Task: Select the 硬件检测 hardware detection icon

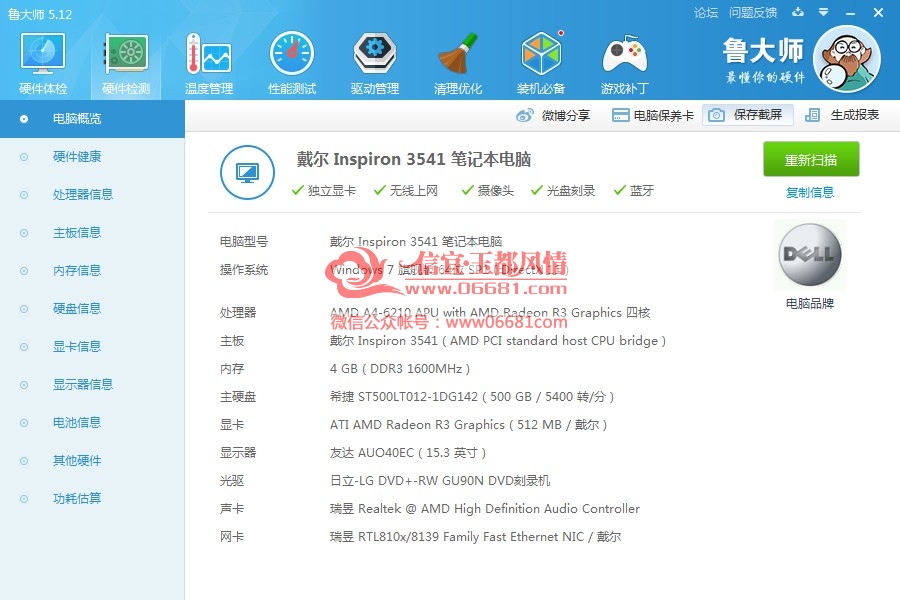Action: pos(126,63)
